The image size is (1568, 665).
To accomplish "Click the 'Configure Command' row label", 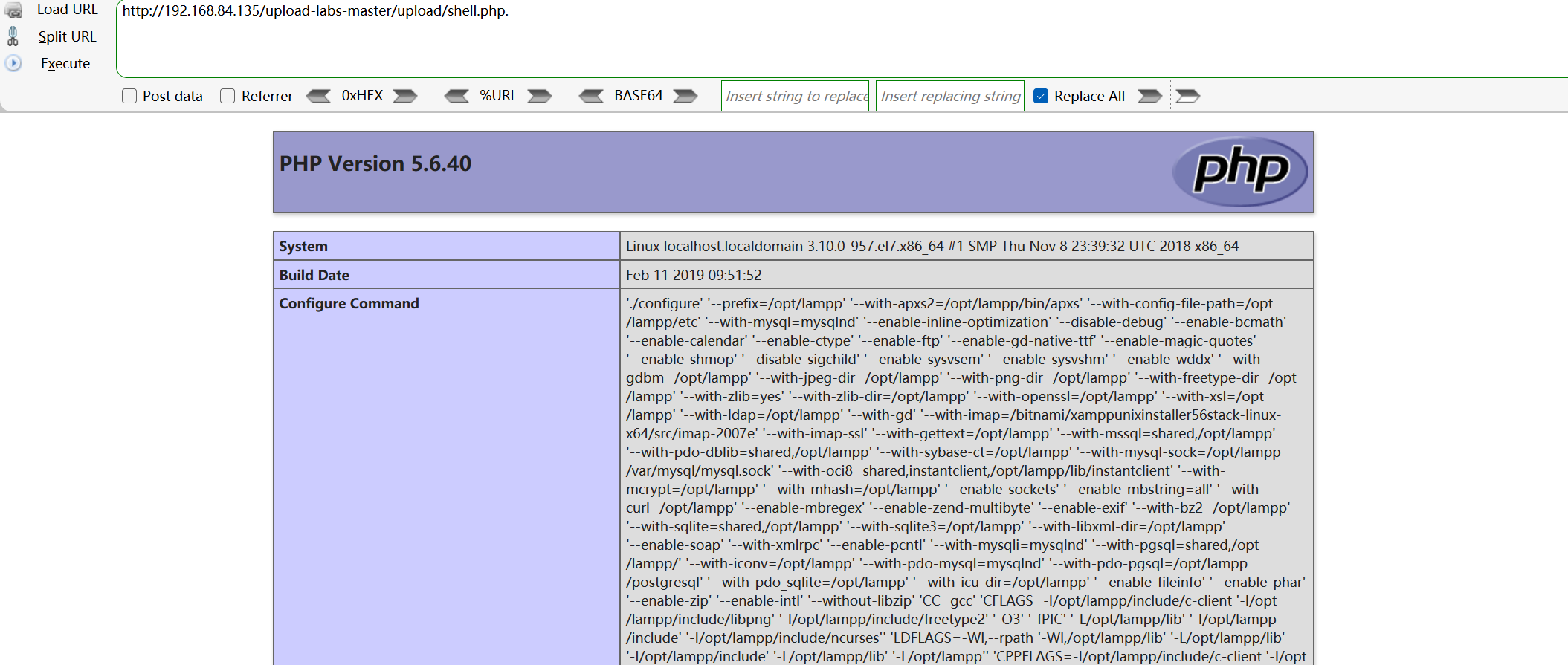I will pos(349,303).
